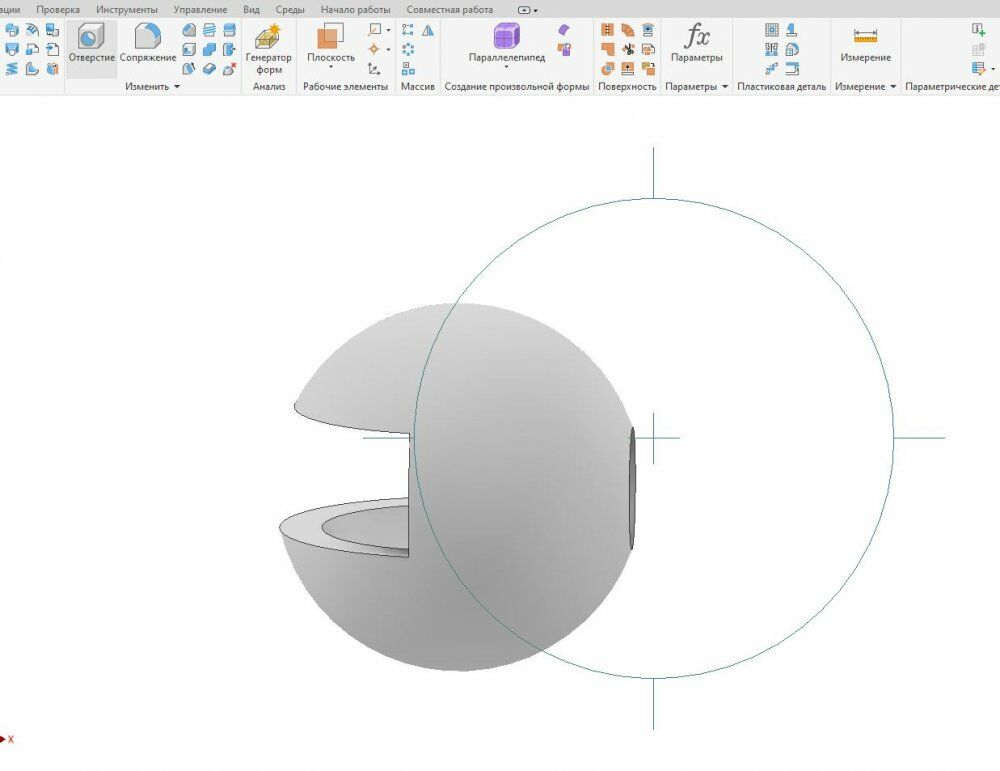Image resolution: width=1000 pixels, height=771 pixels.
Task: Choose the circular pattern icon in Массив
Action: (408, 49)
